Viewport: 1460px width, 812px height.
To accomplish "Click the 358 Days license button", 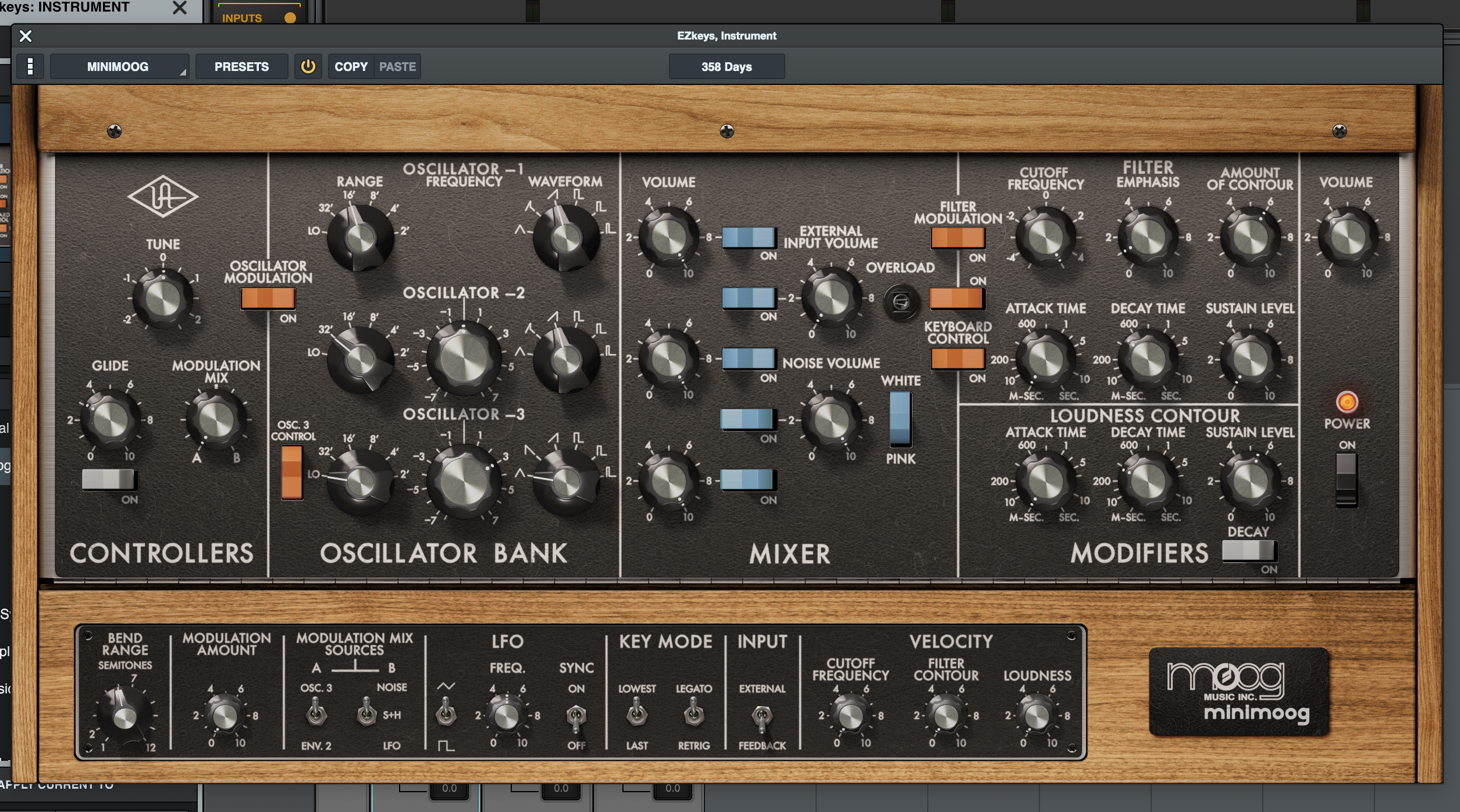I will (727, 66).
